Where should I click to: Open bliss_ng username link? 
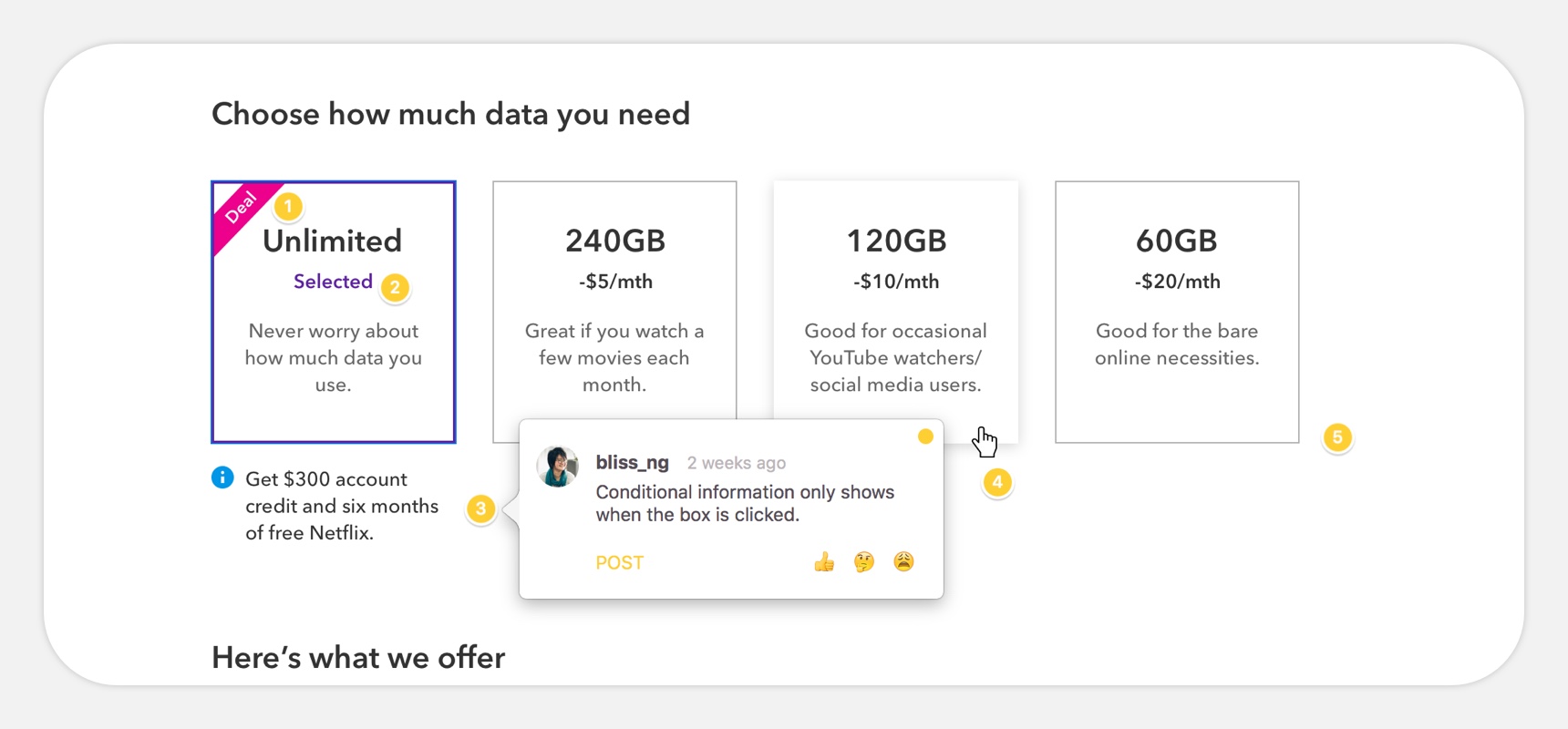tap(633, 463)
